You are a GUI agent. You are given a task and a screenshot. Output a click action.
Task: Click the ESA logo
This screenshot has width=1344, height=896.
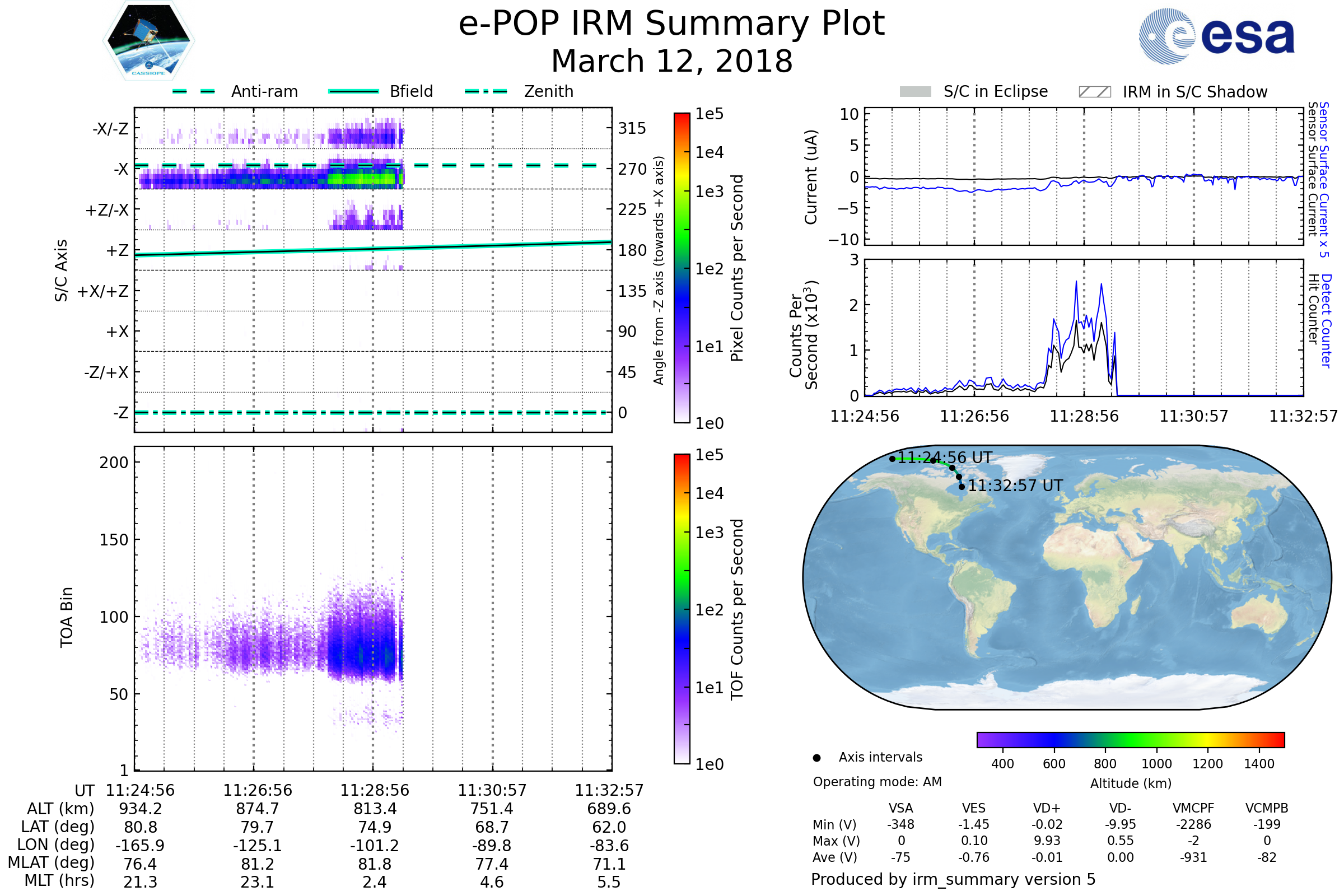coord(1216,36)
